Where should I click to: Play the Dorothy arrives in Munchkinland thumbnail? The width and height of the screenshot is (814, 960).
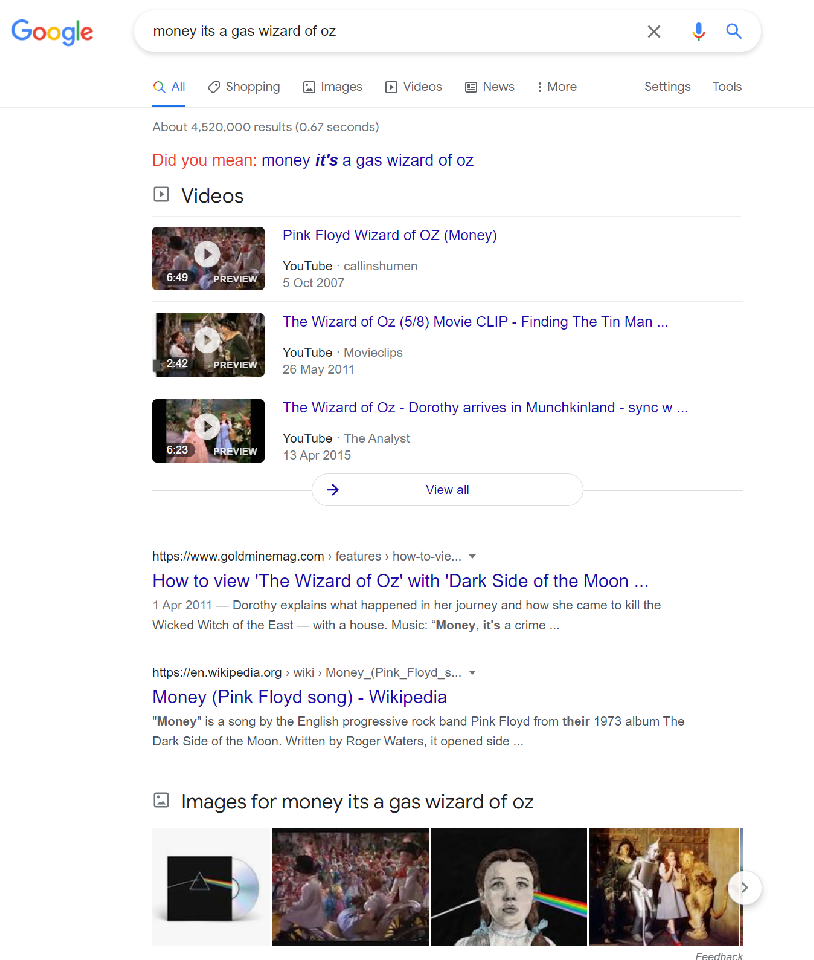tap(208, 431)
